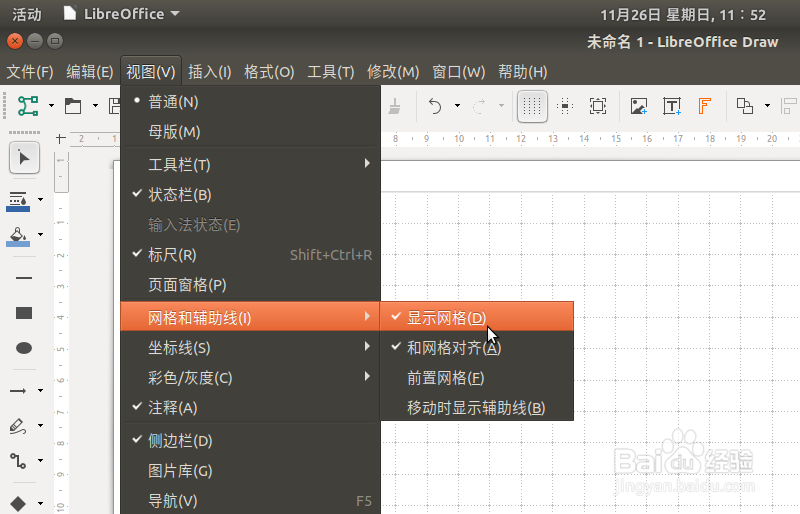
Task: Click the line color tool icon
Action: pyautogui.click(x=18, y=201)
